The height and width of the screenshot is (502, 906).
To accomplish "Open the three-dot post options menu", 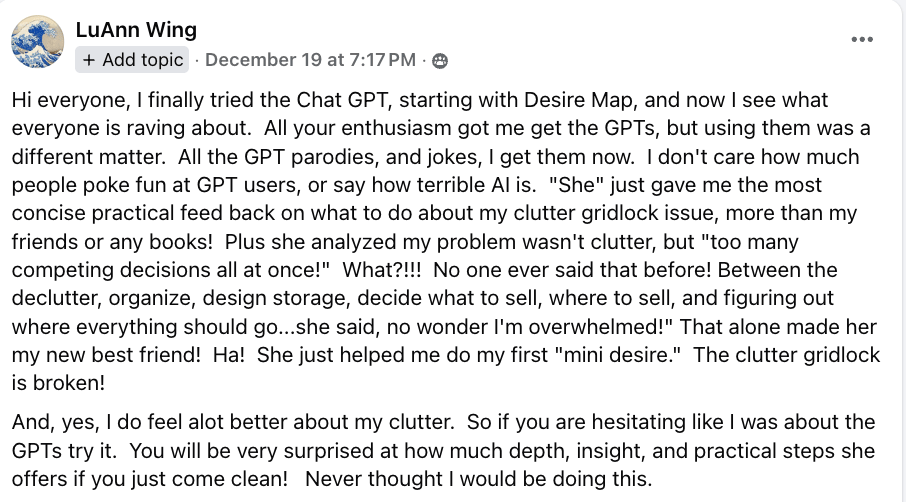I will (x=862, y=39).
